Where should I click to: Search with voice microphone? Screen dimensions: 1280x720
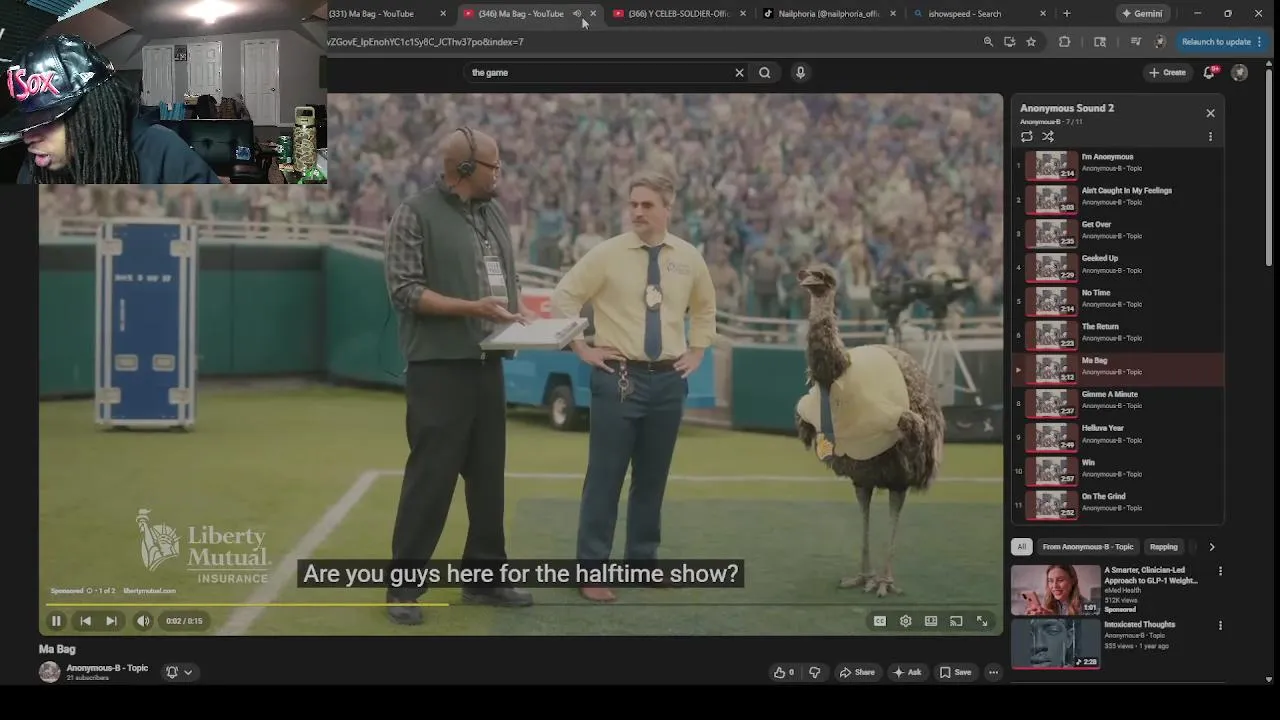pos(800,73)
